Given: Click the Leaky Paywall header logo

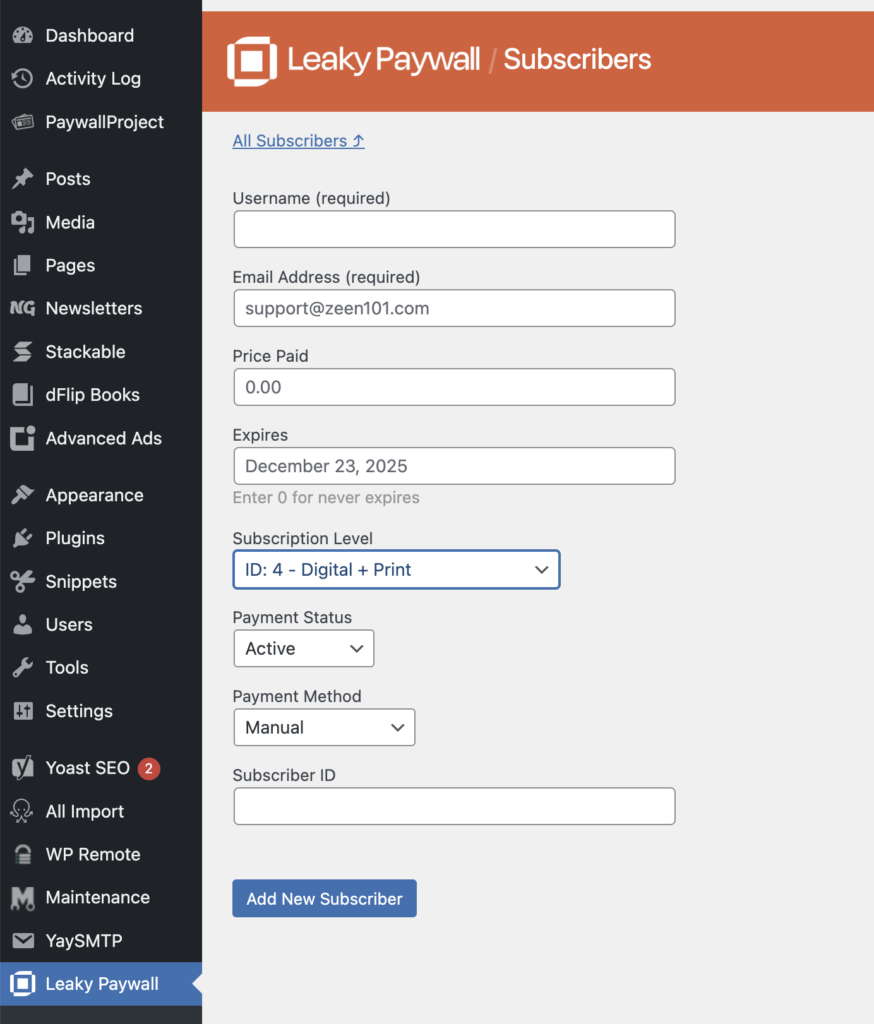Looking at the screenshot, I should (251, 60).
